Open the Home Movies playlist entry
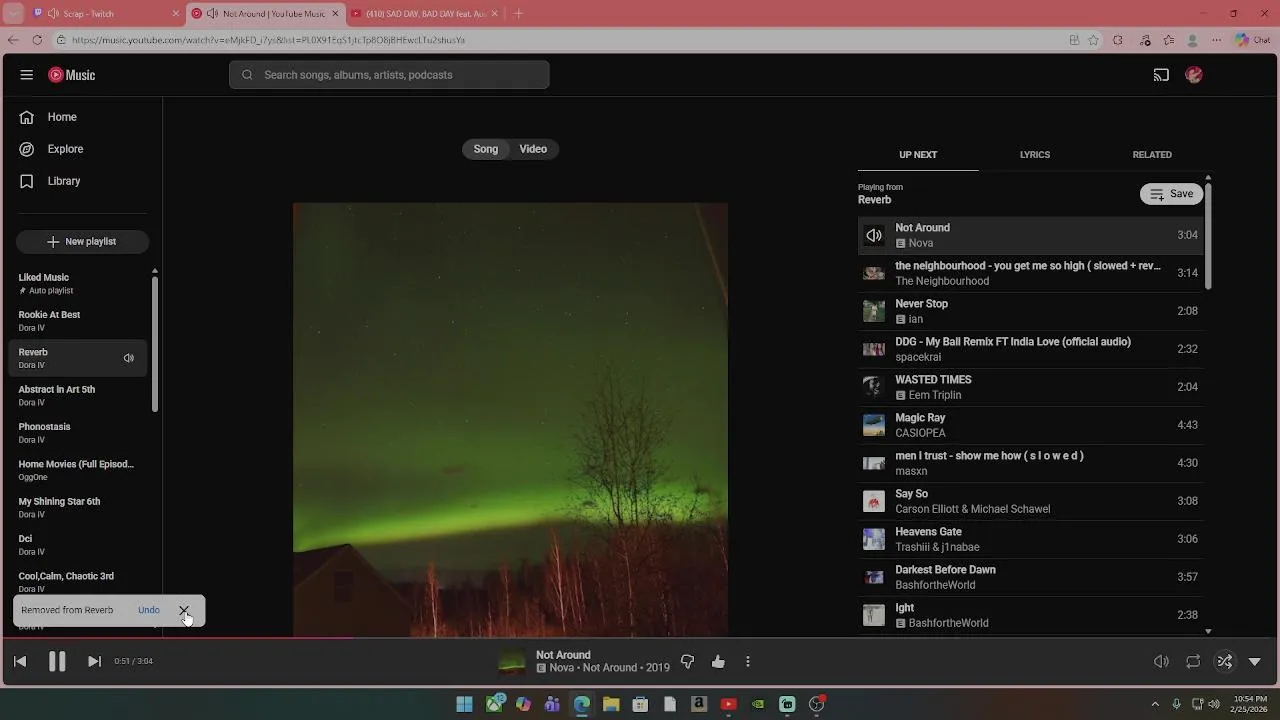The height and width of the screenshot is (720, 1280). pos(79,470)
